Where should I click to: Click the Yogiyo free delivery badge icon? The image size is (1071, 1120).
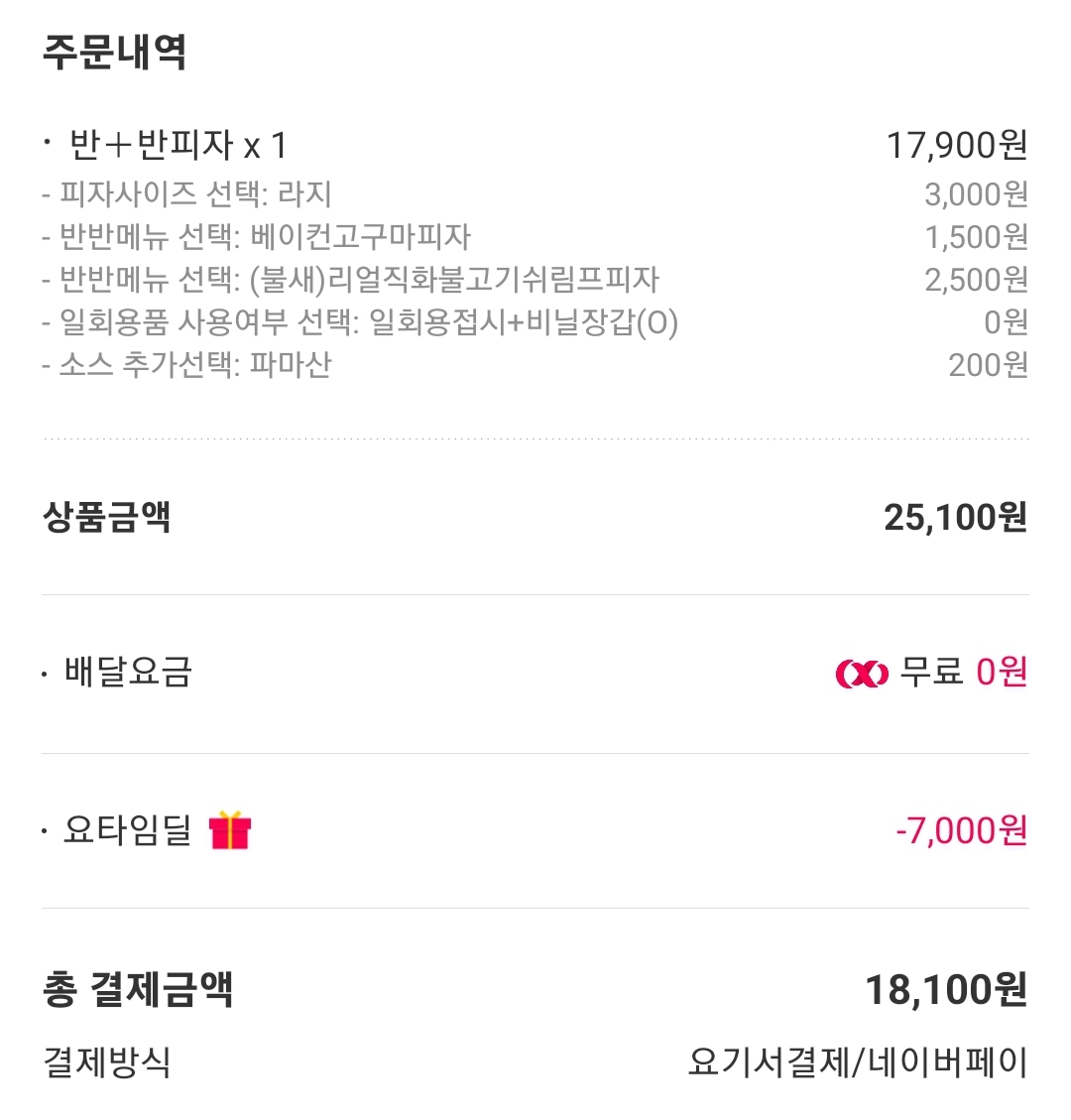click(862, 674)
